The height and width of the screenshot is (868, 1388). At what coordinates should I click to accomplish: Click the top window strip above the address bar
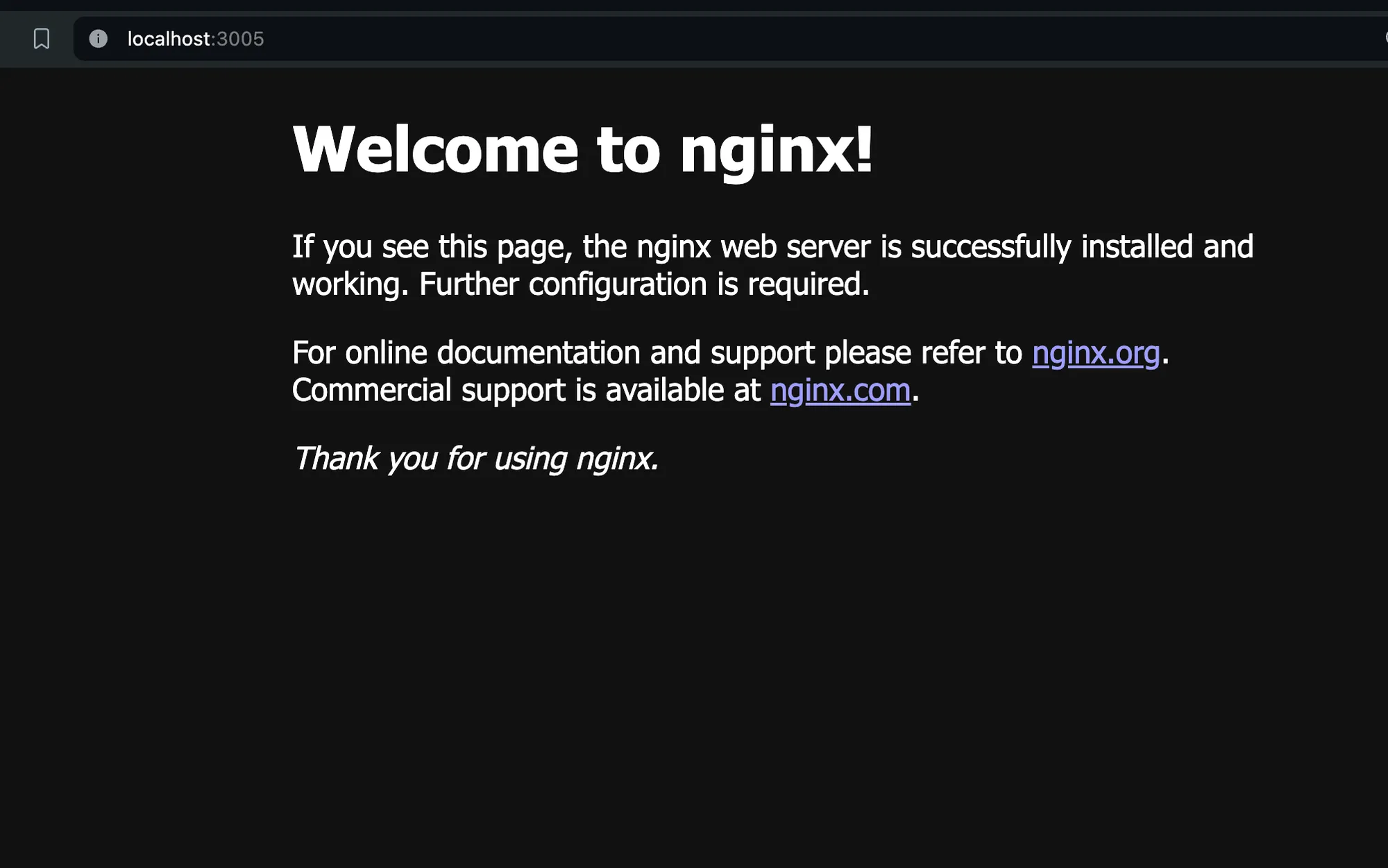coord(694,6)
